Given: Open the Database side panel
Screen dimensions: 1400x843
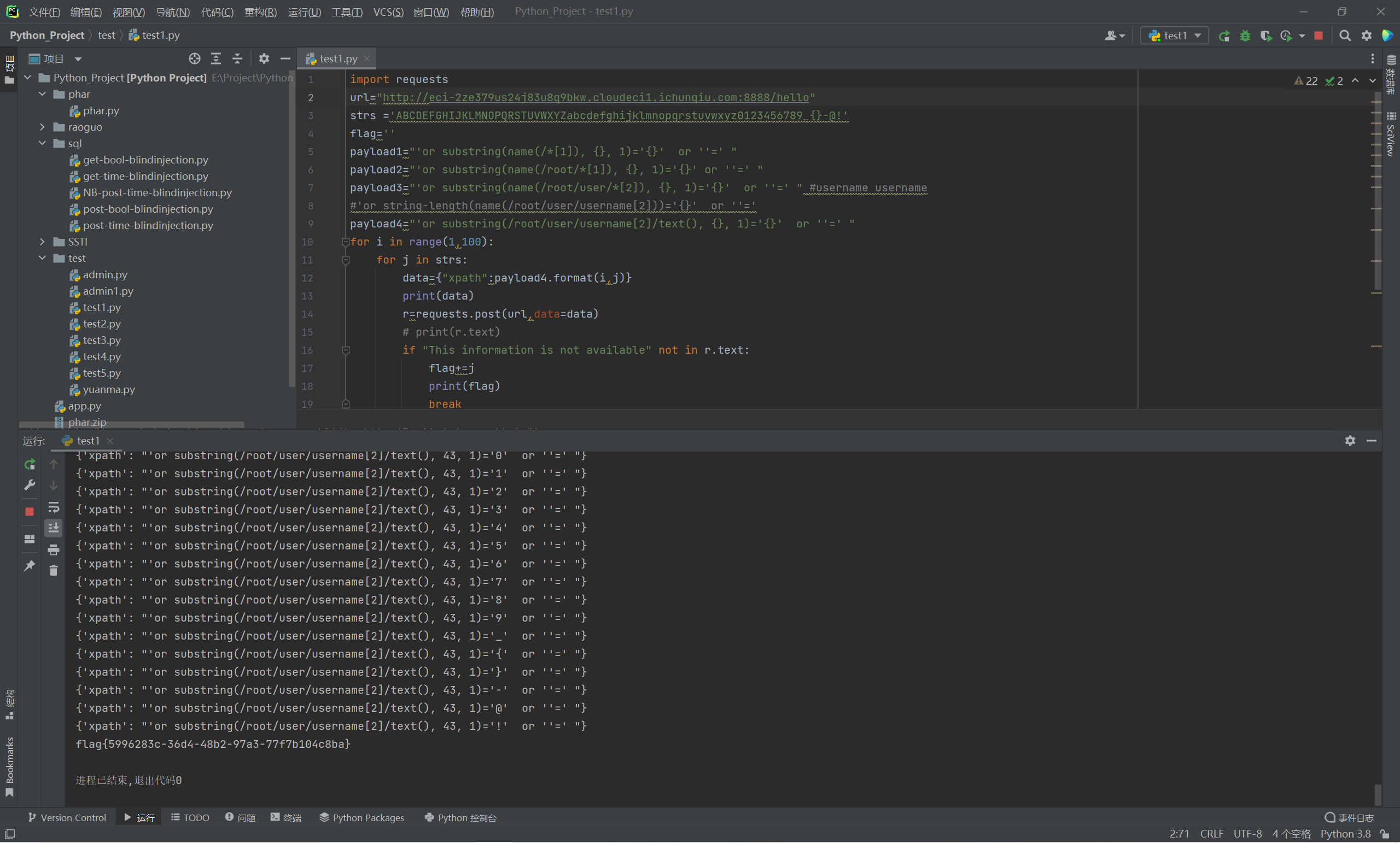Looking at the screenshot, I should 1391,74.
